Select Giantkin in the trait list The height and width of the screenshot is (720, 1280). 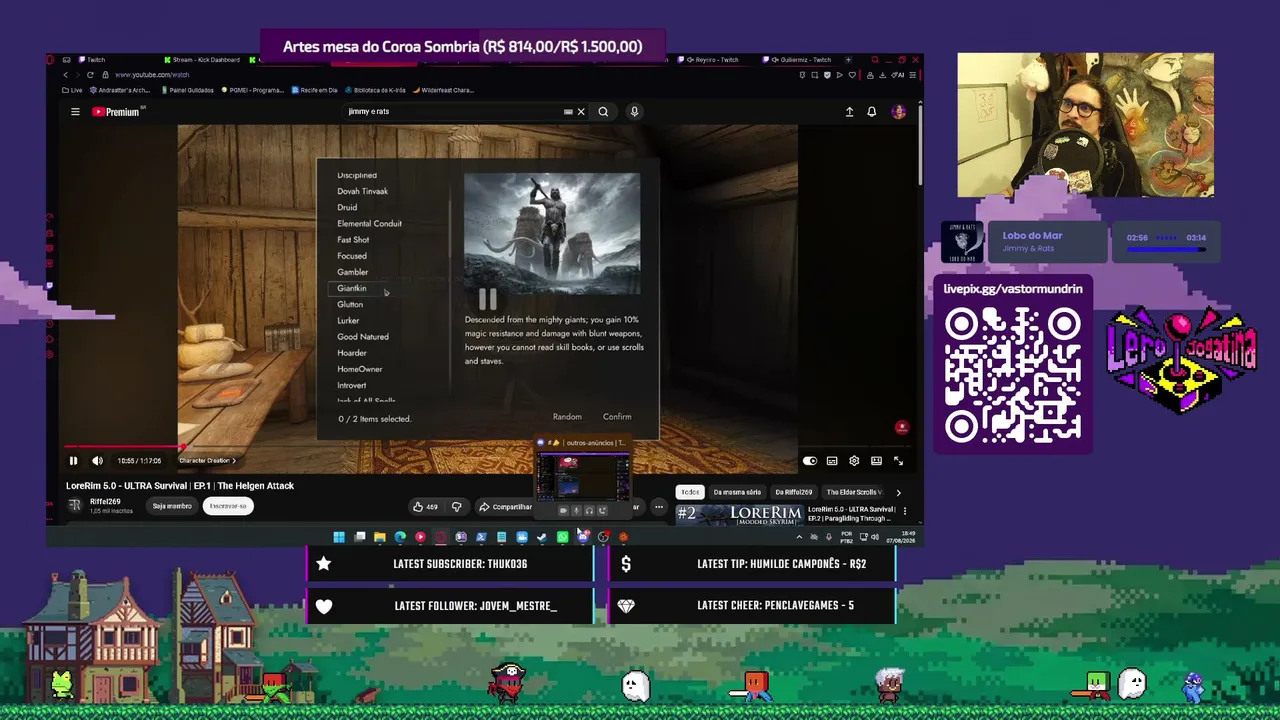352,288
